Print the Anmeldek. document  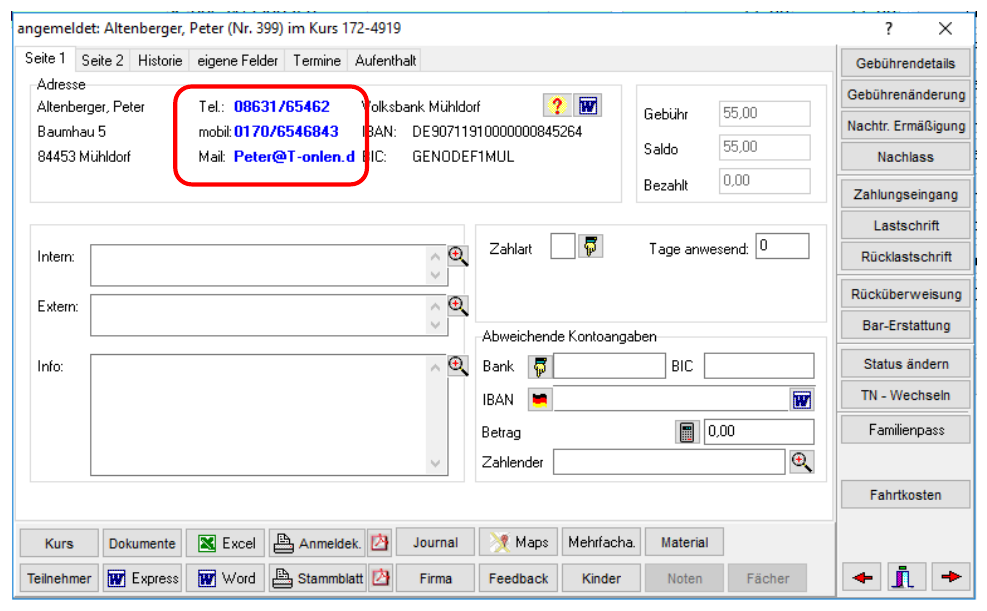[318, 542]
